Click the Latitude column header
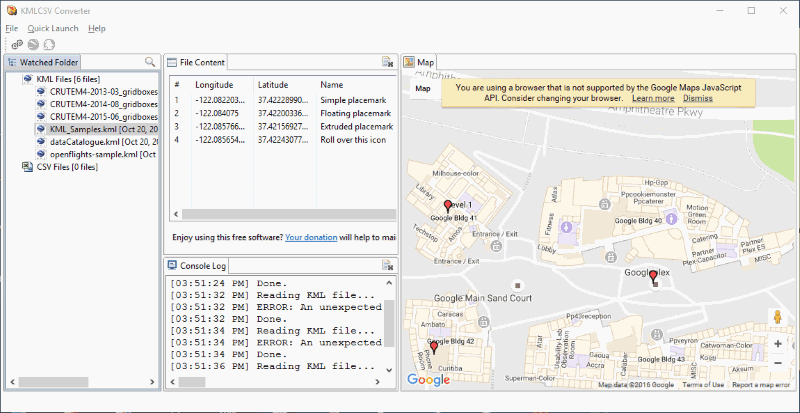 click(273, 85)
